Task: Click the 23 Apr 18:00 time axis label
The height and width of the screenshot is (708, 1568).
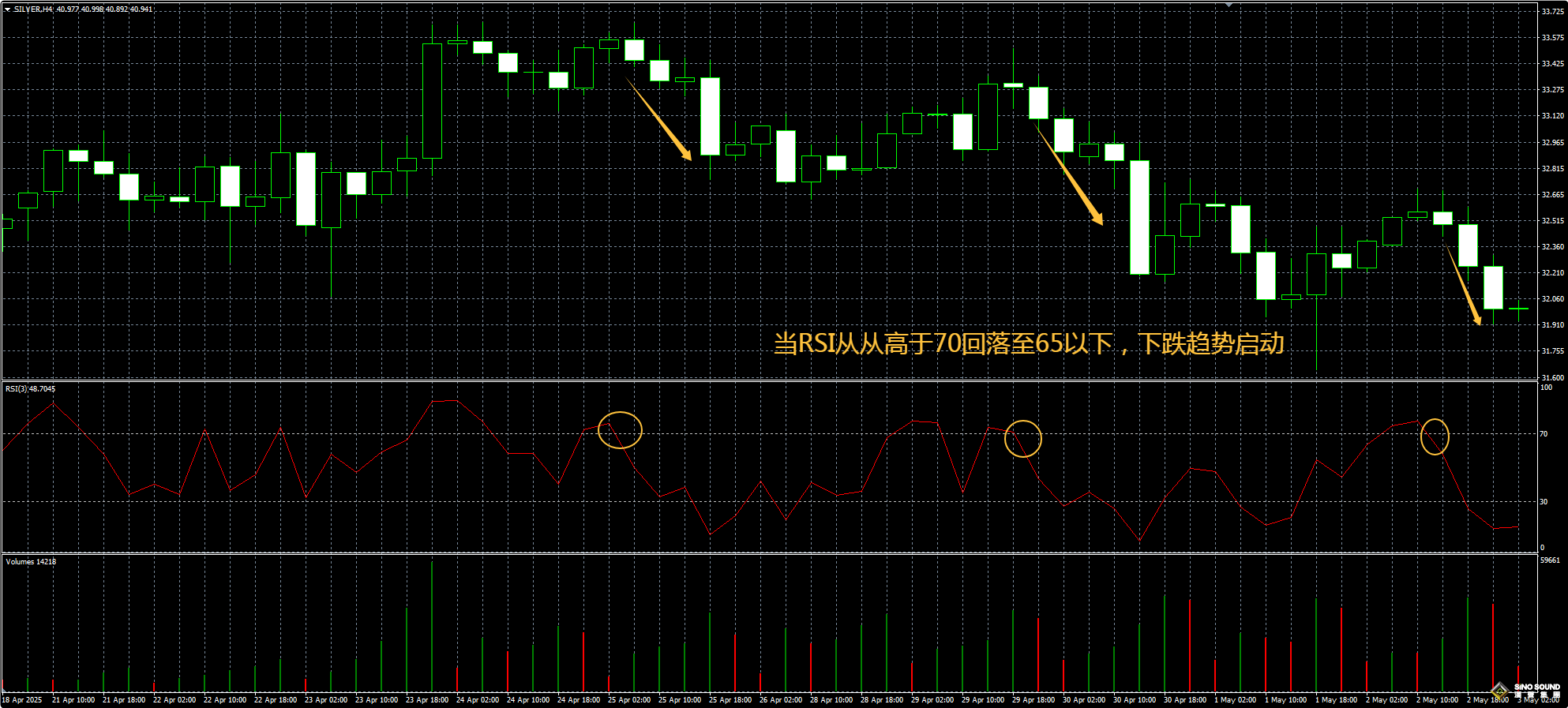Action: (x=427, y=700)
